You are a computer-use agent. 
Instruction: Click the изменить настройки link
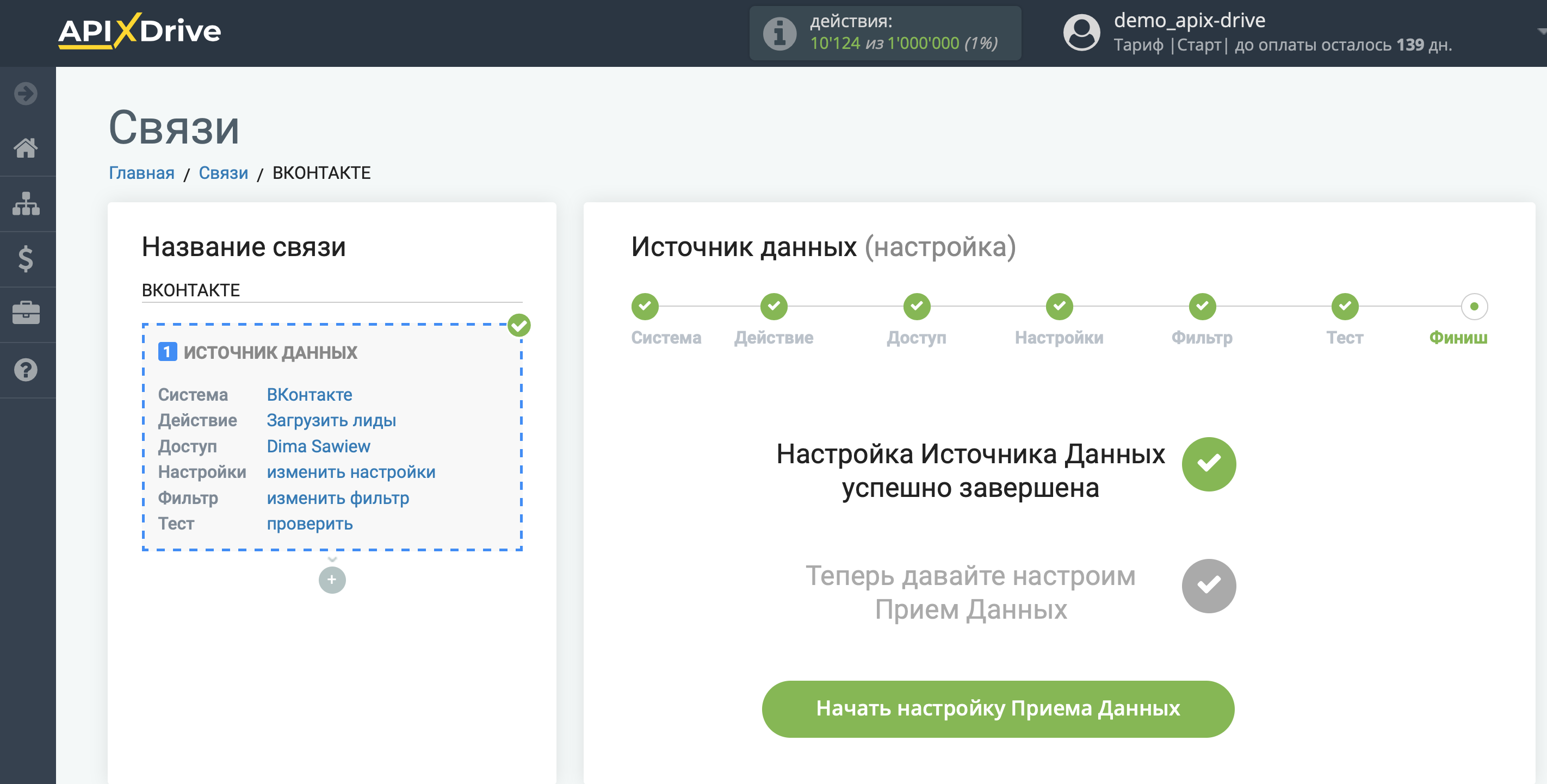click(x=351, y=472)
